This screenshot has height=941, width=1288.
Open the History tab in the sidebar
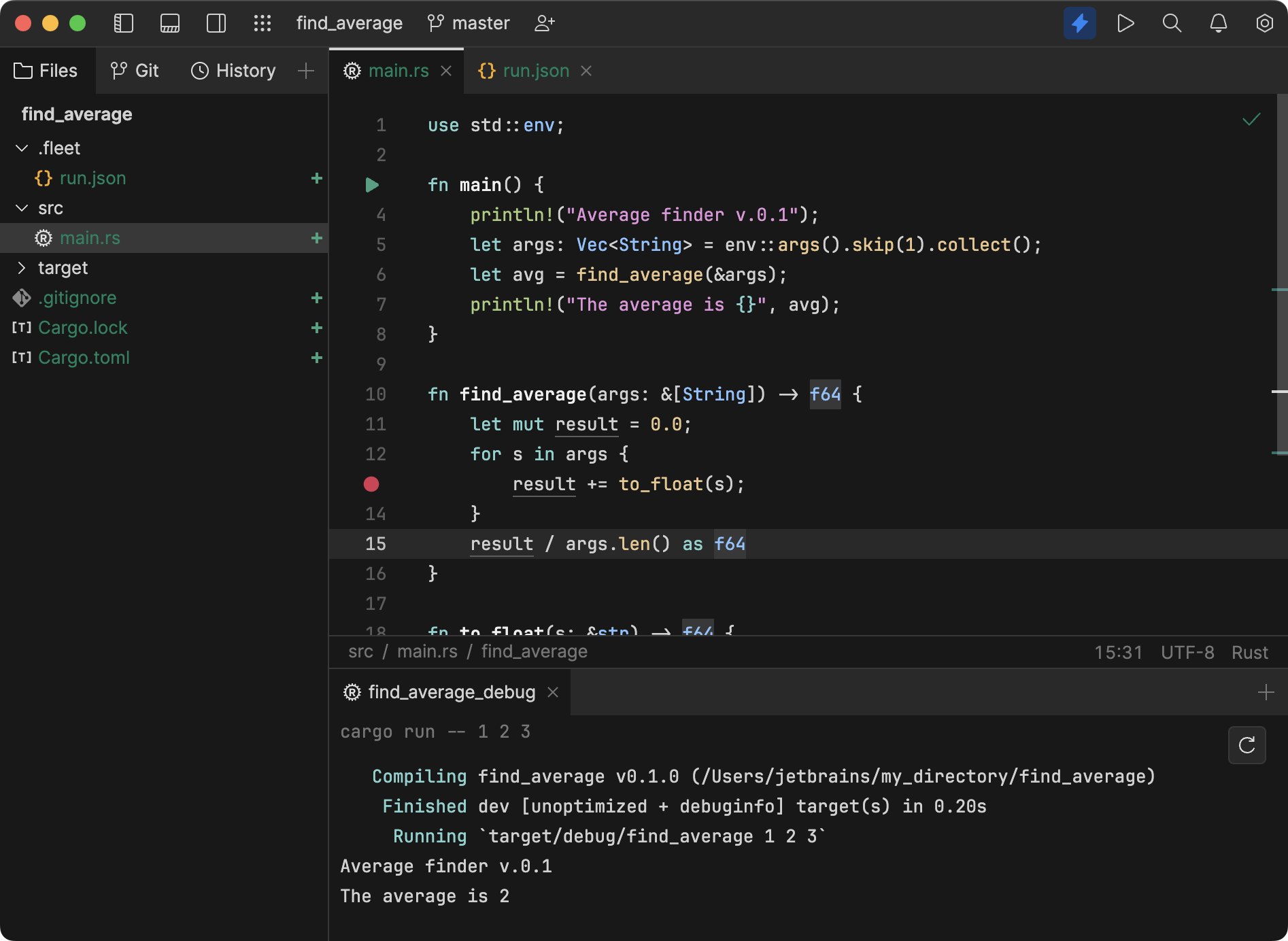(233, 70)
